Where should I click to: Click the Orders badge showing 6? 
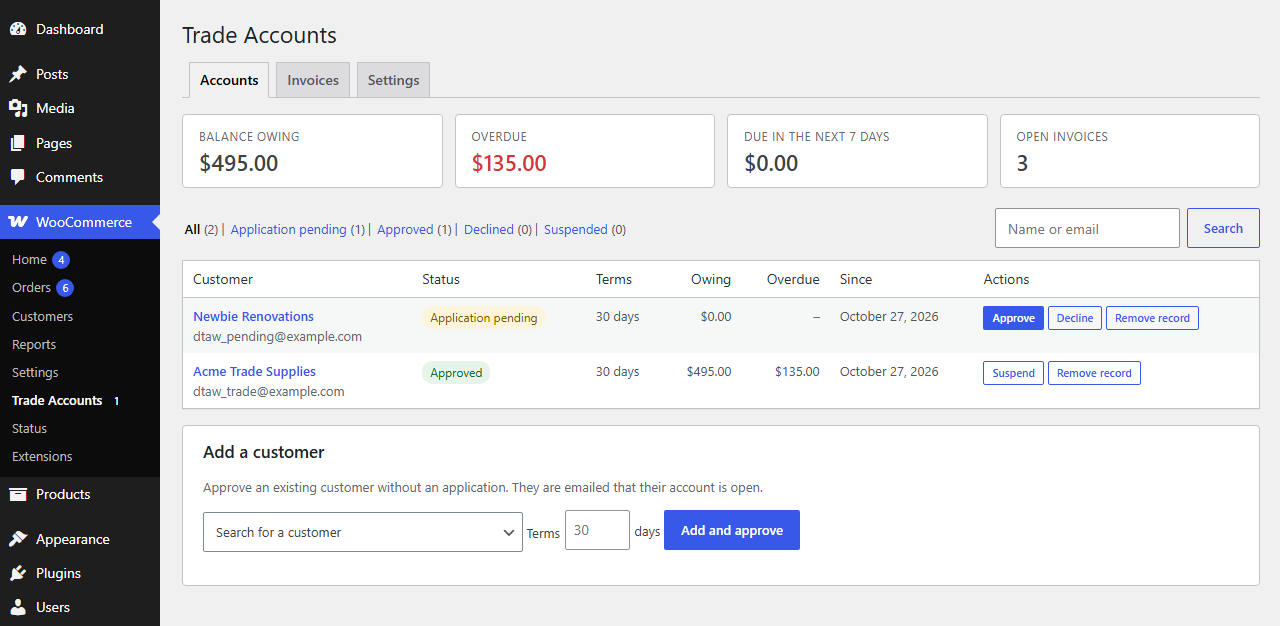(x=65, y=288)
